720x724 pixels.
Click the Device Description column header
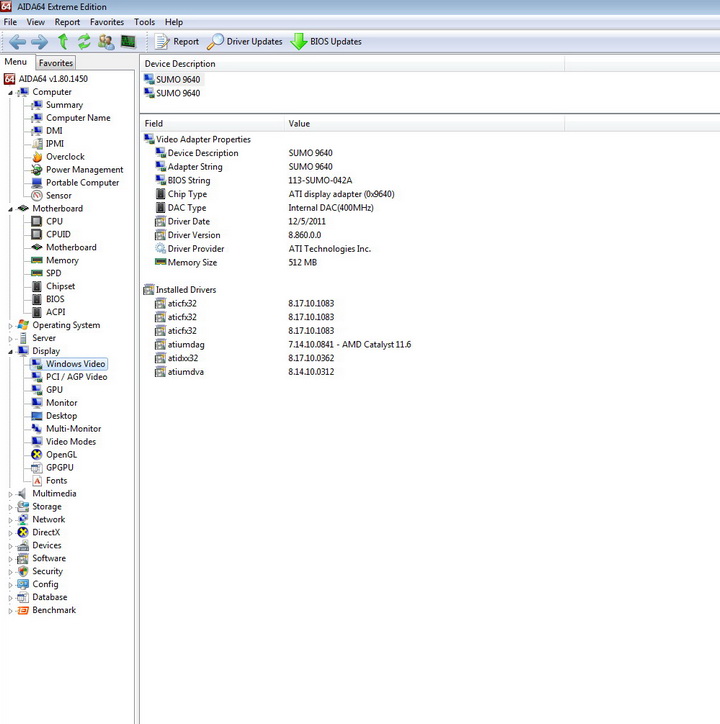352,64
